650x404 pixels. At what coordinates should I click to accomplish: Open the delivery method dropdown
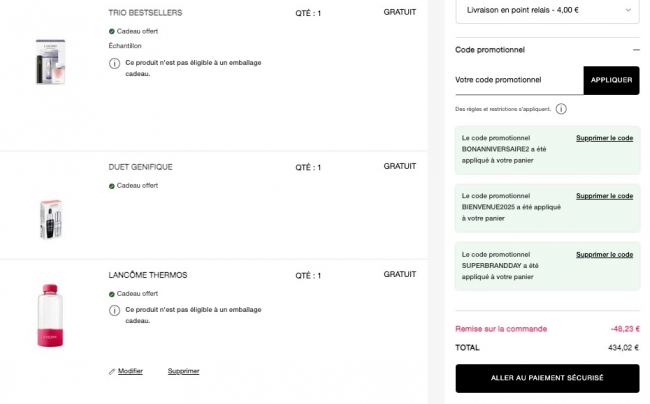(x=546, y=10)
